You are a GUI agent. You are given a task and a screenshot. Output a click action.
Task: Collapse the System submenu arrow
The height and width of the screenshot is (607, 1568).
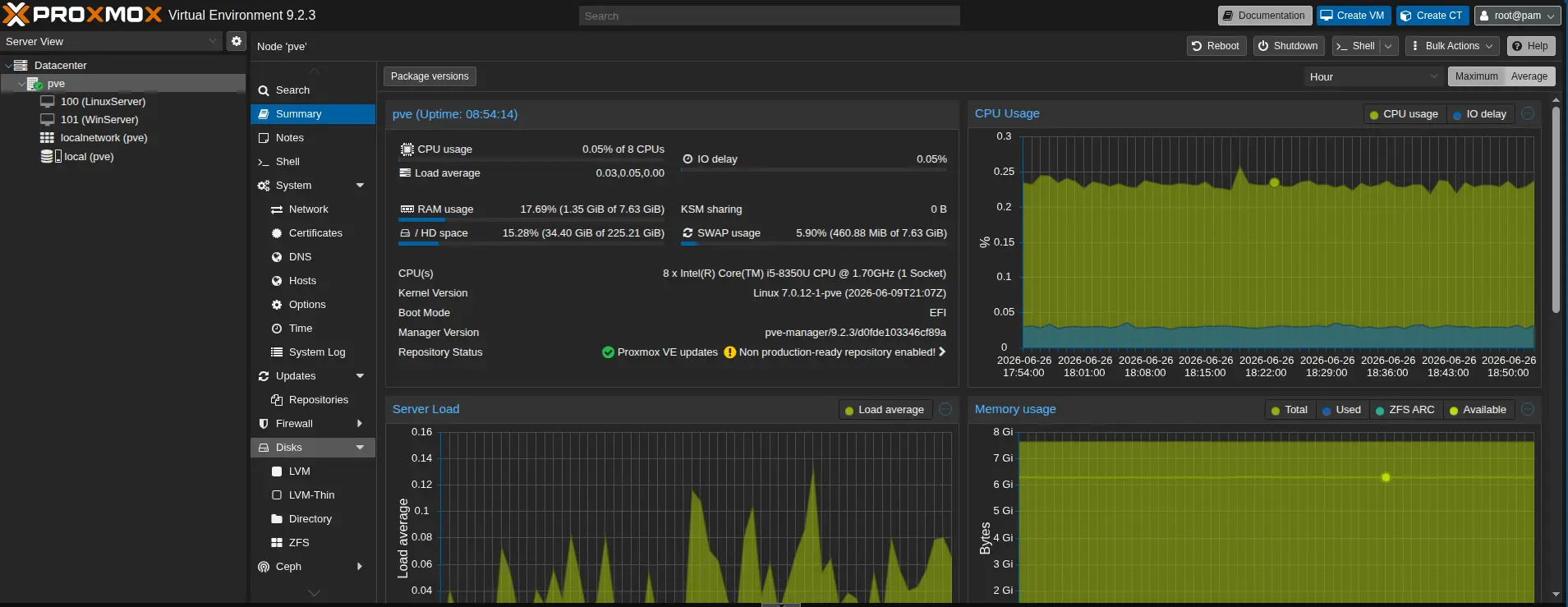[x=360, y=186]
